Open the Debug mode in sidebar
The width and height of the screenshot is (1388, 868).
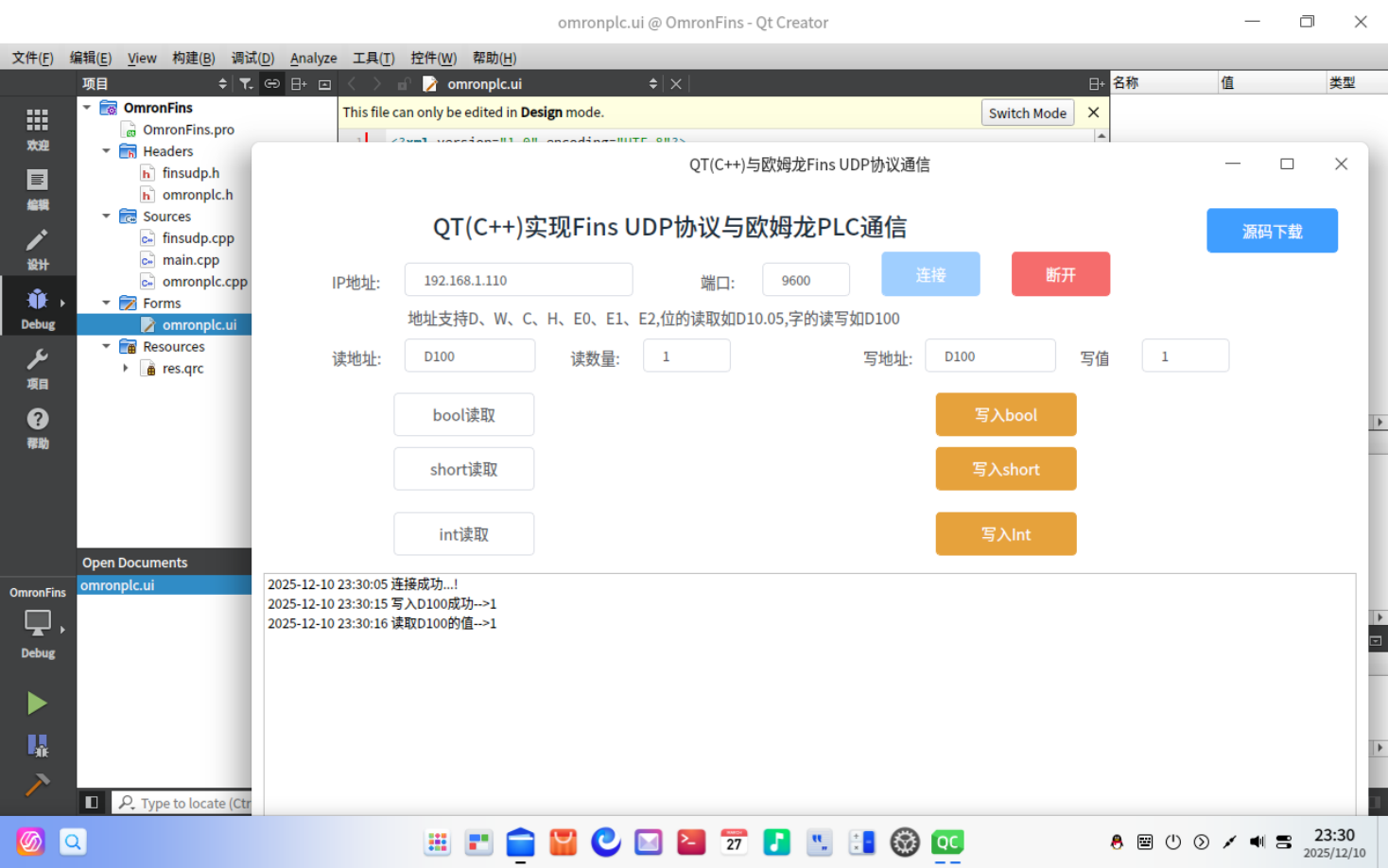[x=38, y=308]
